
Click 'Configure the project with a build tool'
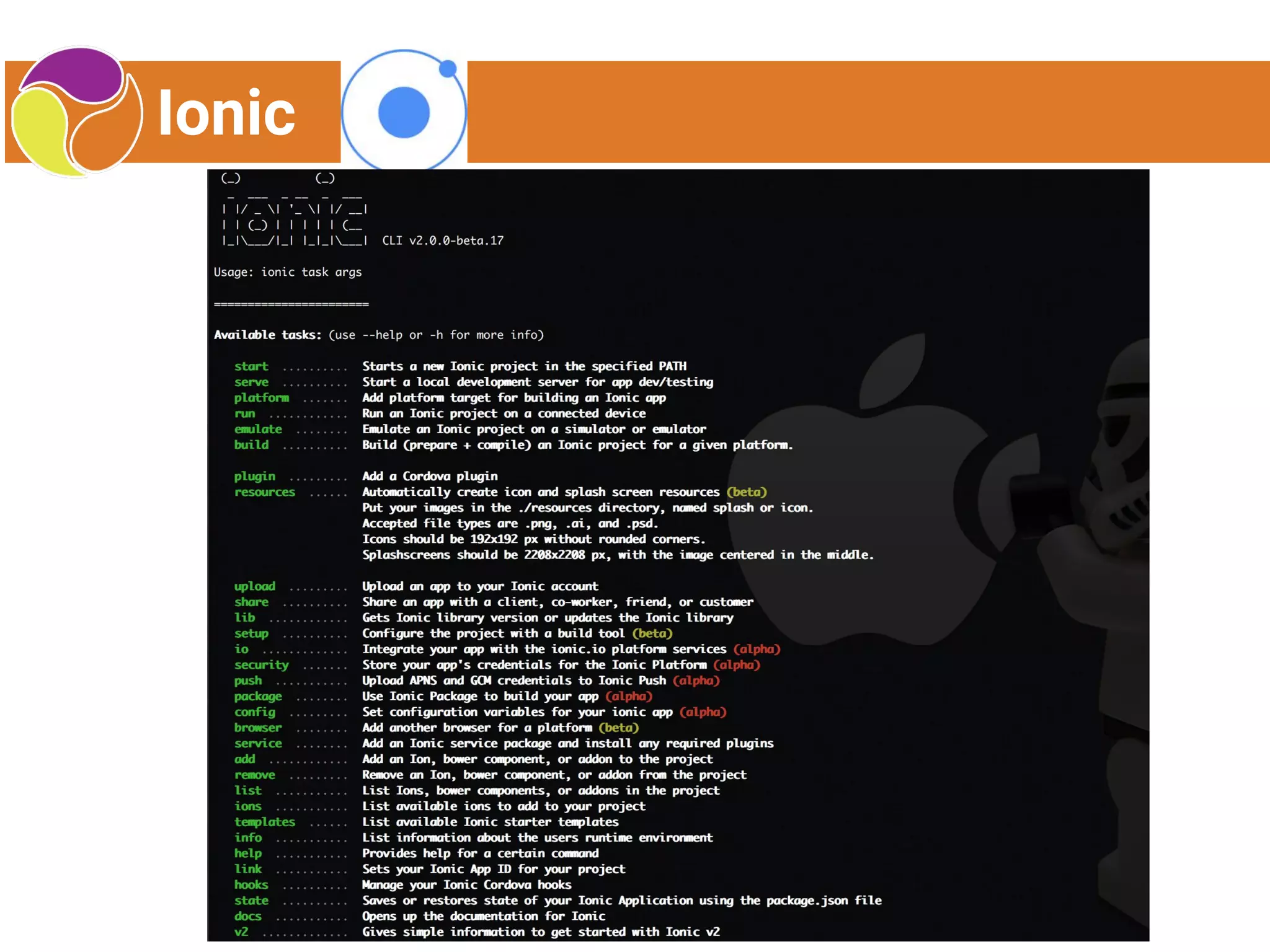pyautogui.click(x=493, y=633)
